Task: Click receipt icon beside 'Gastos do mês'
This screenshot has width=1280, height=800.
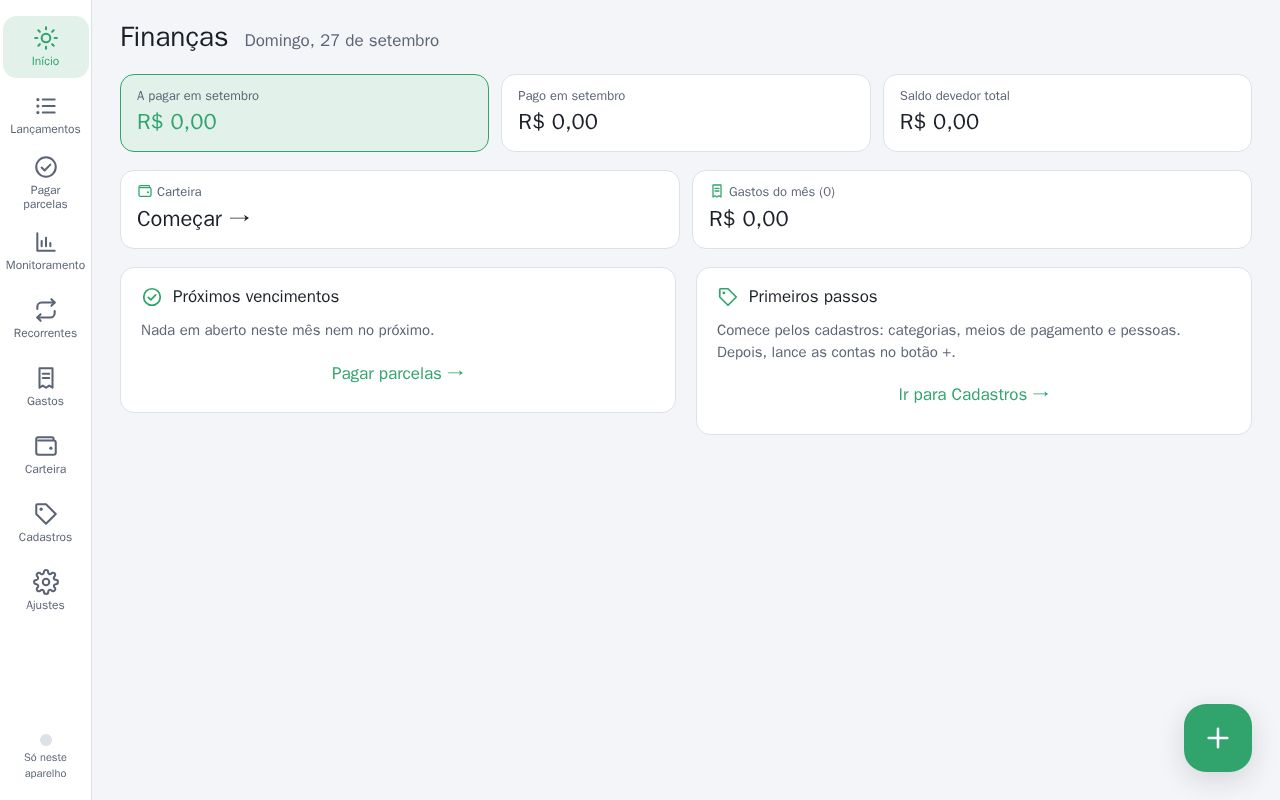Action: click(717, 191)
